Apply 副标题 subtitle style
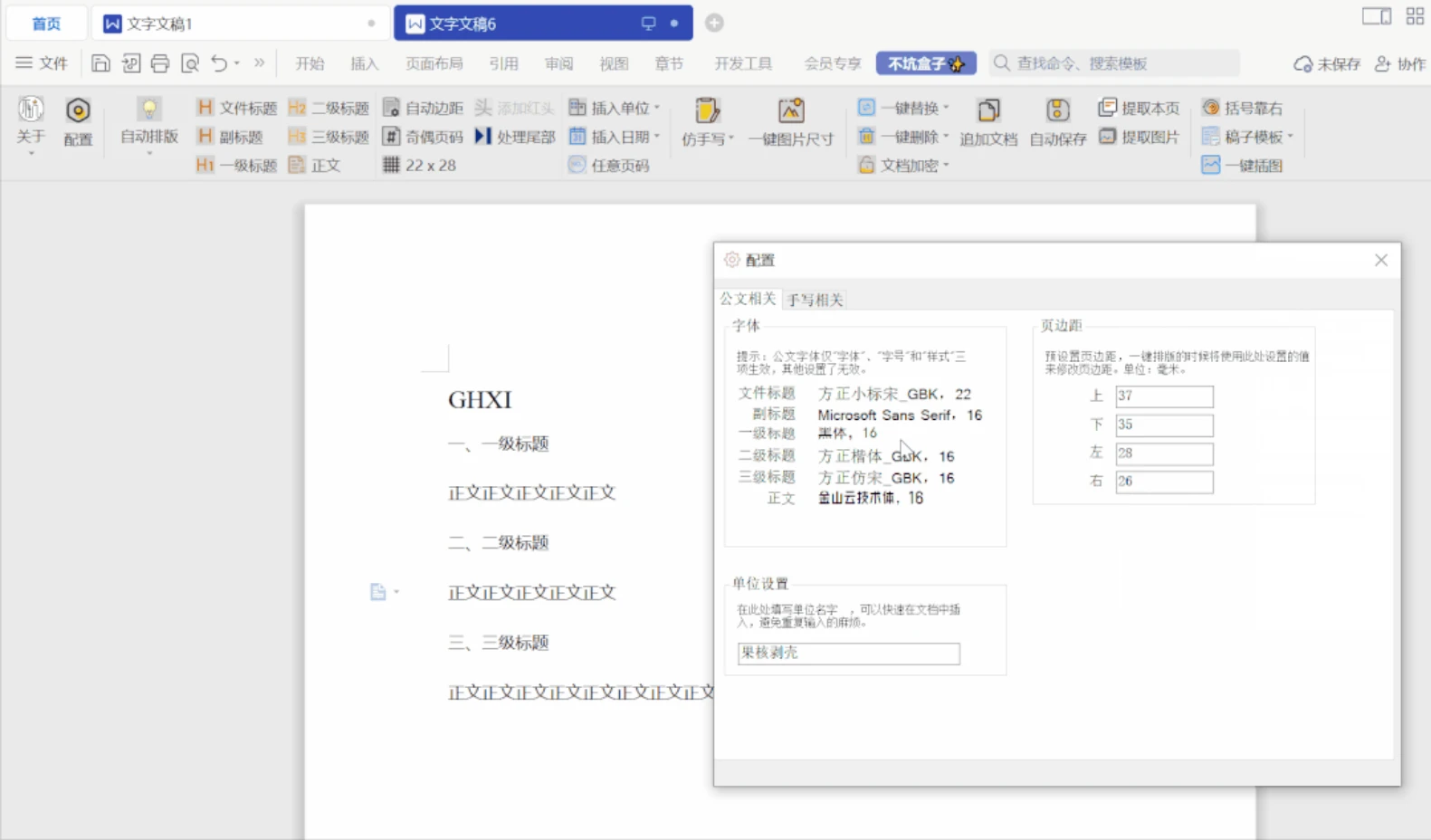Screen dimensions: 1431x840 pyautogui.click(x=230, y=137)
